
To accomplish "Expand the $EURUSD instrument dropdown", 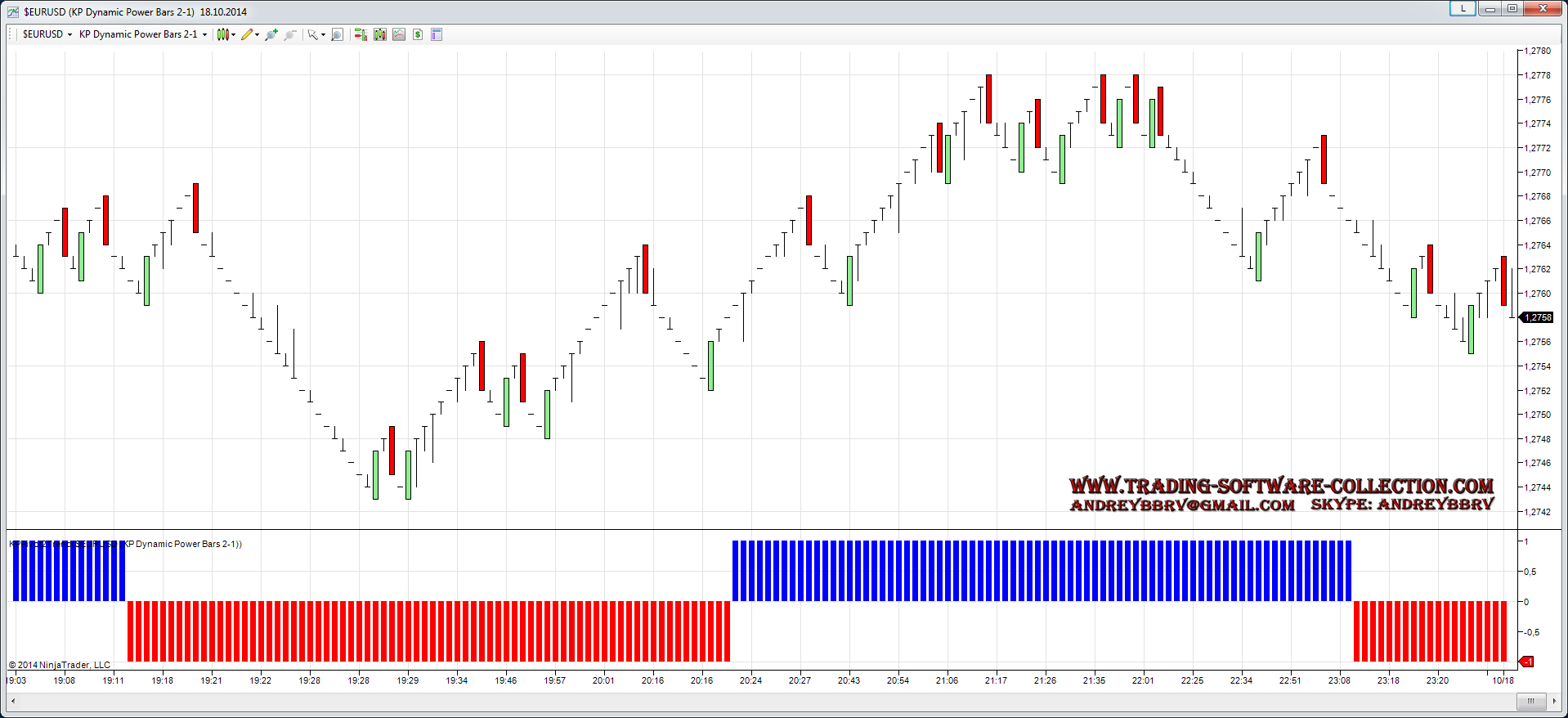I will coord(47,34).
